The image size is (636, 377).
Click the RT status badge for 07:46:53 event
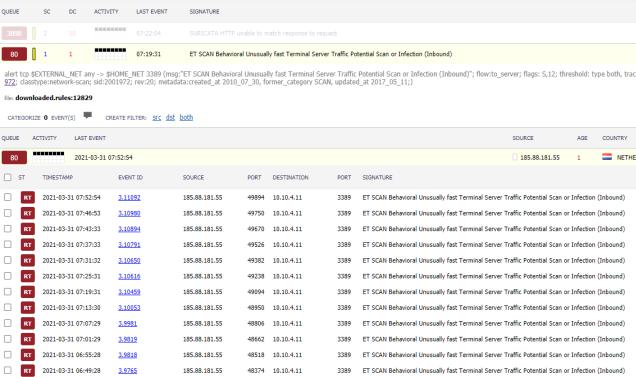tap(28, 213)
